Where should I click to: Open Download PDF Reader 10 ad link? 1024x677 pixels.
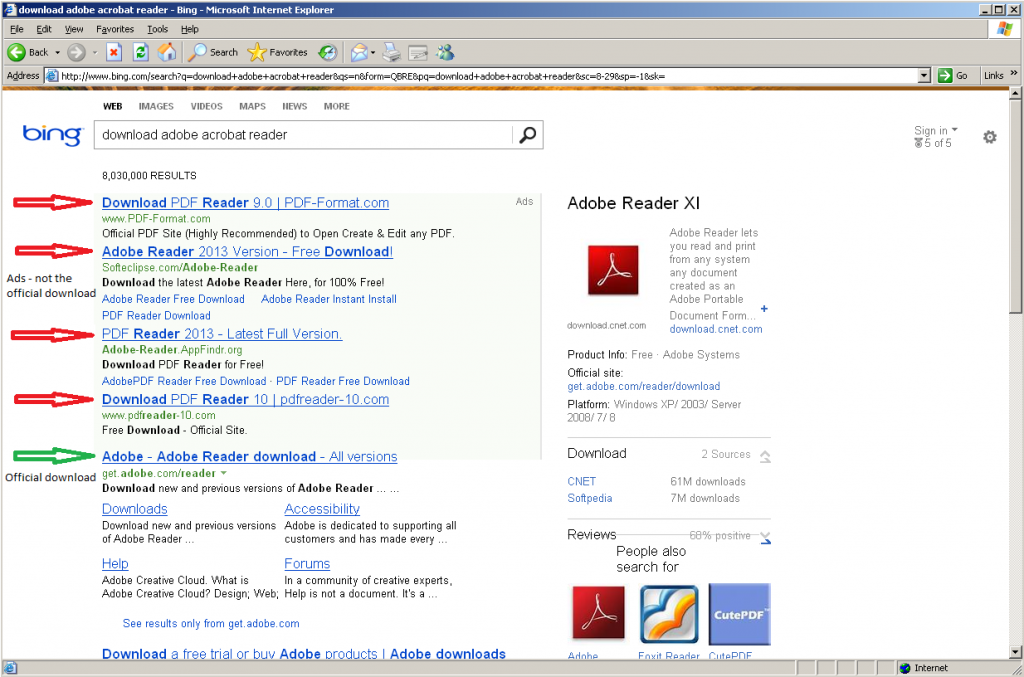(x=246, y=399)
